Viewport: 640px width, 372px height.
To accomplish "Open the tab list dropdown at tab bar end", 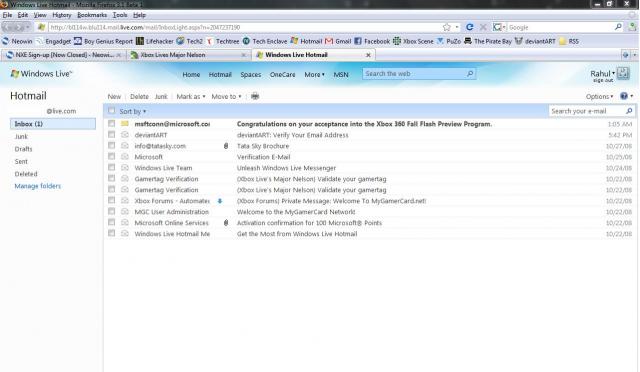I will [x=634, y=55].
